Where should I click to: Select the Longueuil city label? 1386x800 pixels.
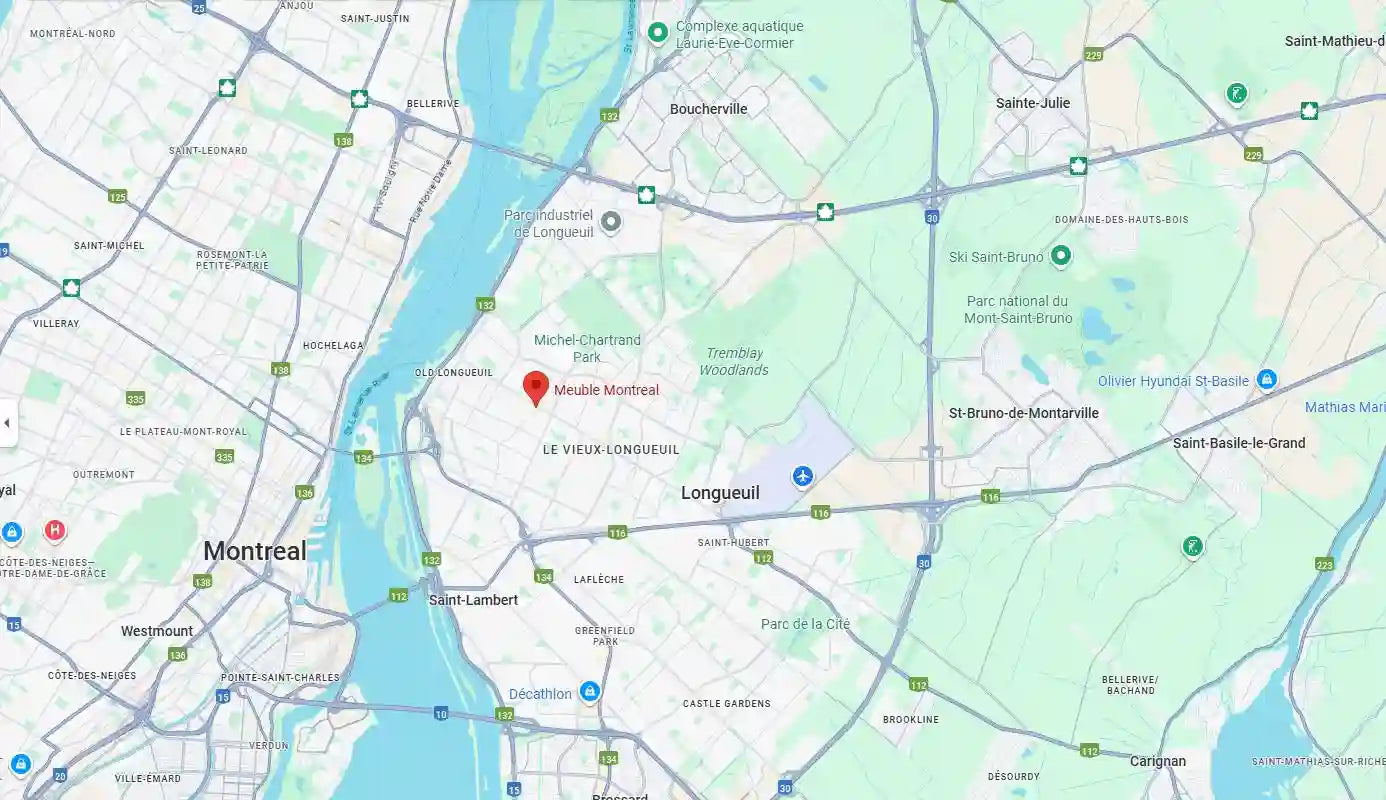720,493
